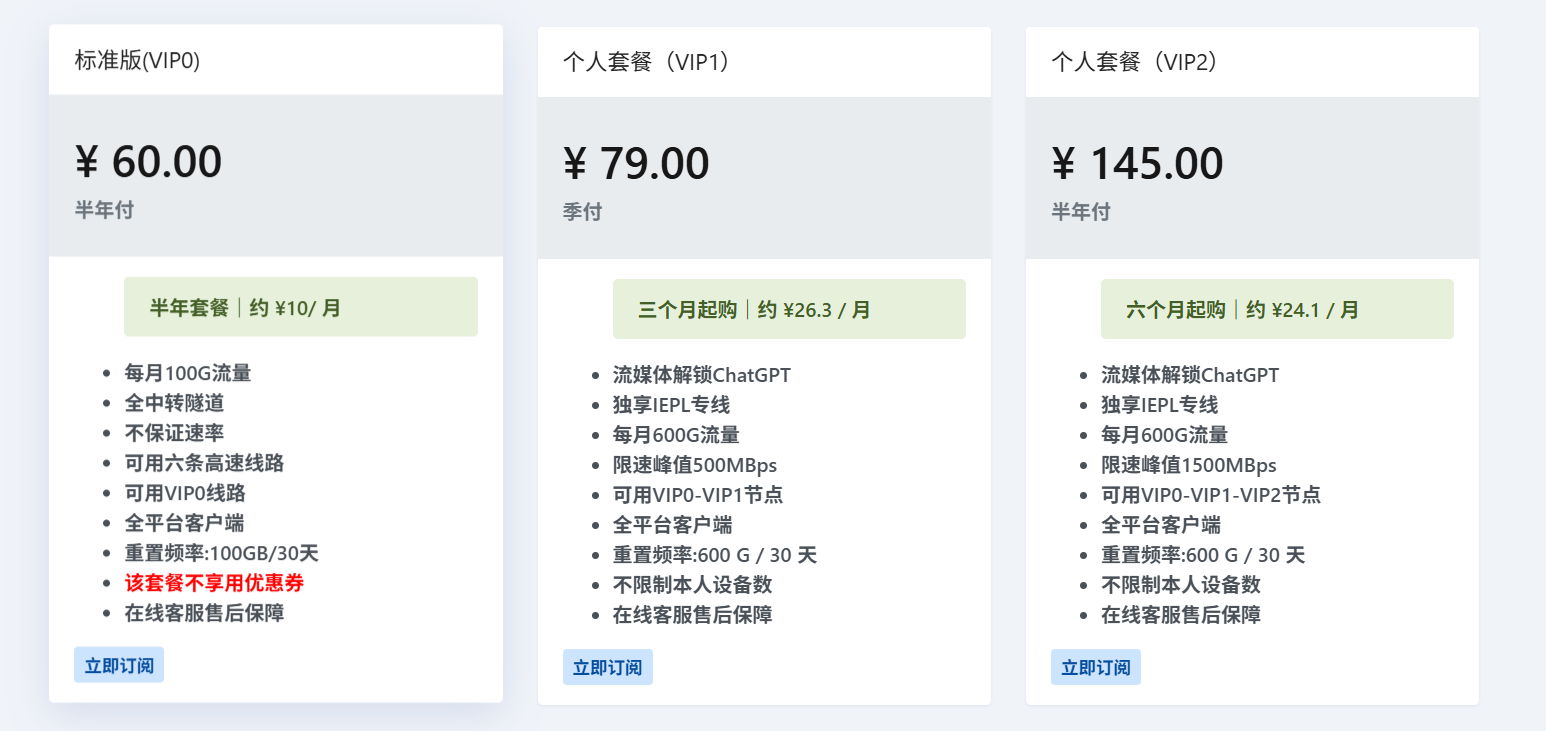Click the 六个月起购 badge on VIP2
Screen dimensions: 1546x731
pos(1277,309)
